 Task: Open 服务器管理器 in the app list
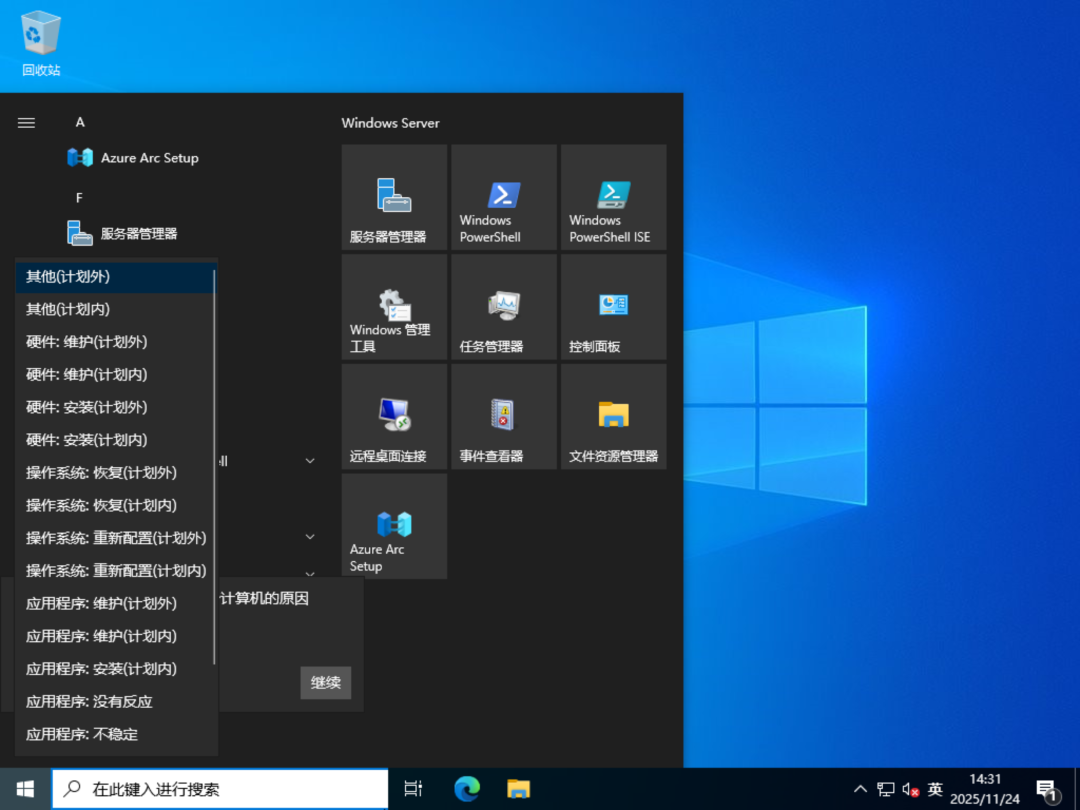(123, 233)
